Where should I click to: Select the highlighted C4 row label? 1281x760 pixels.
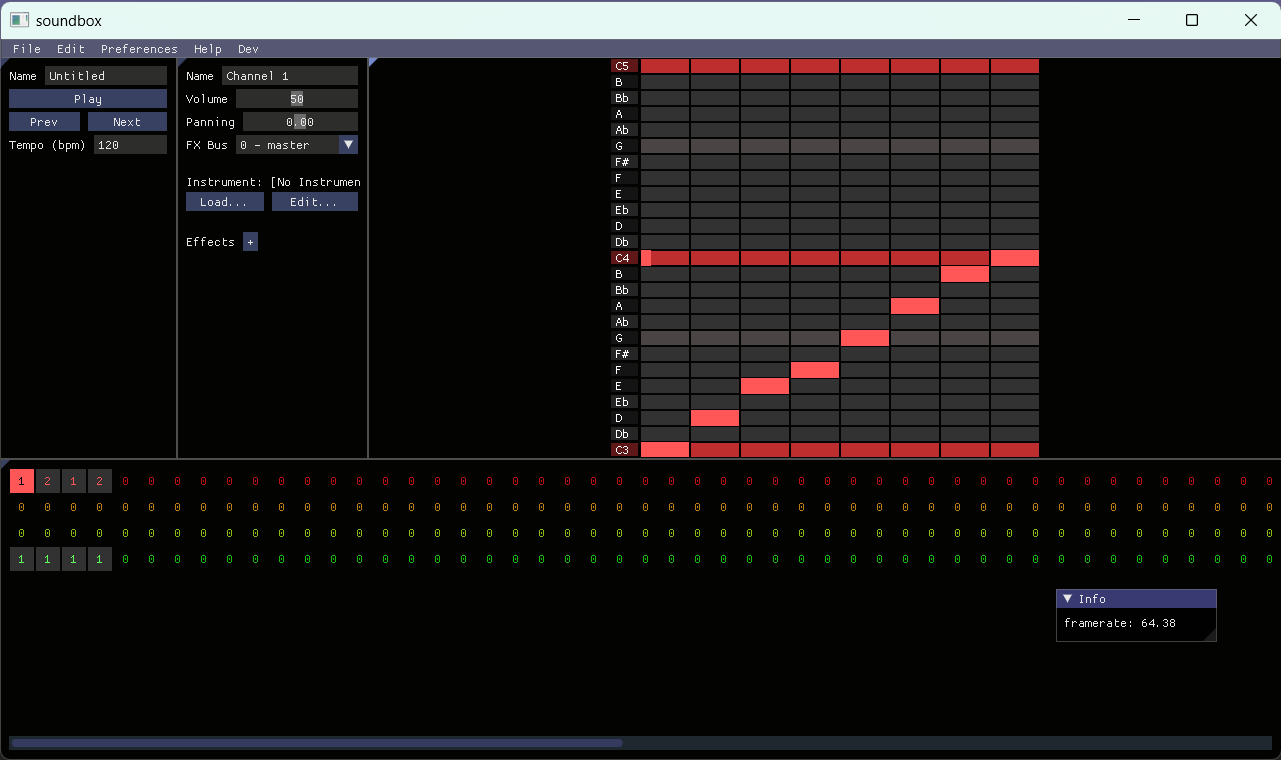pyautogui.click(x=623, y=257)
